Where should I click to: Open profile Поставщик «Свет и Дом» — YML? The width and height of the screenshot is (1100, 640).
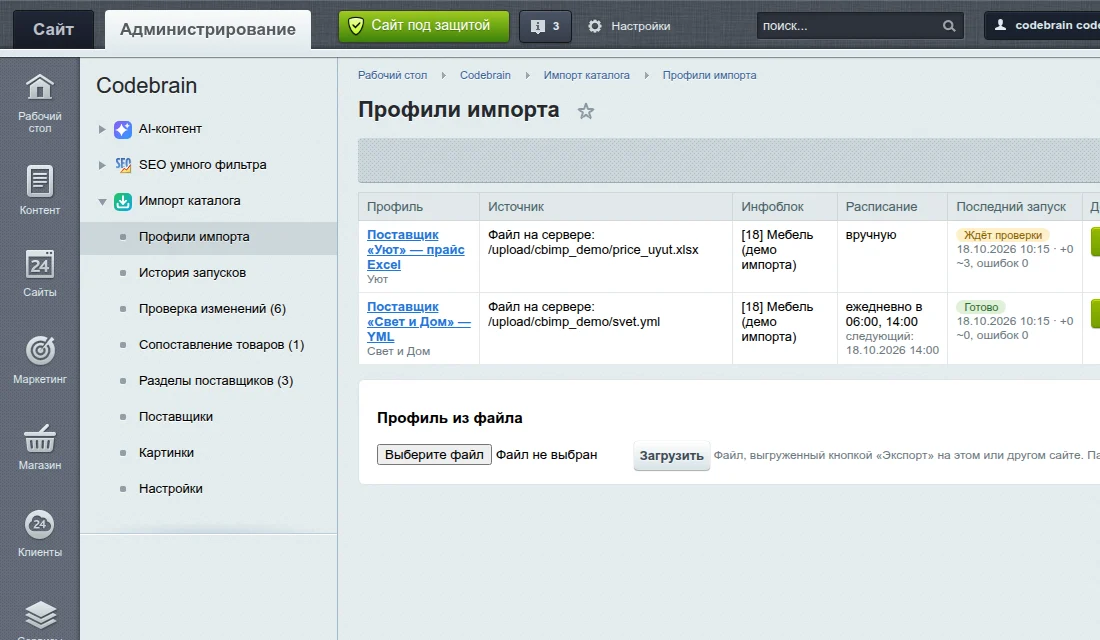point(419,321)
